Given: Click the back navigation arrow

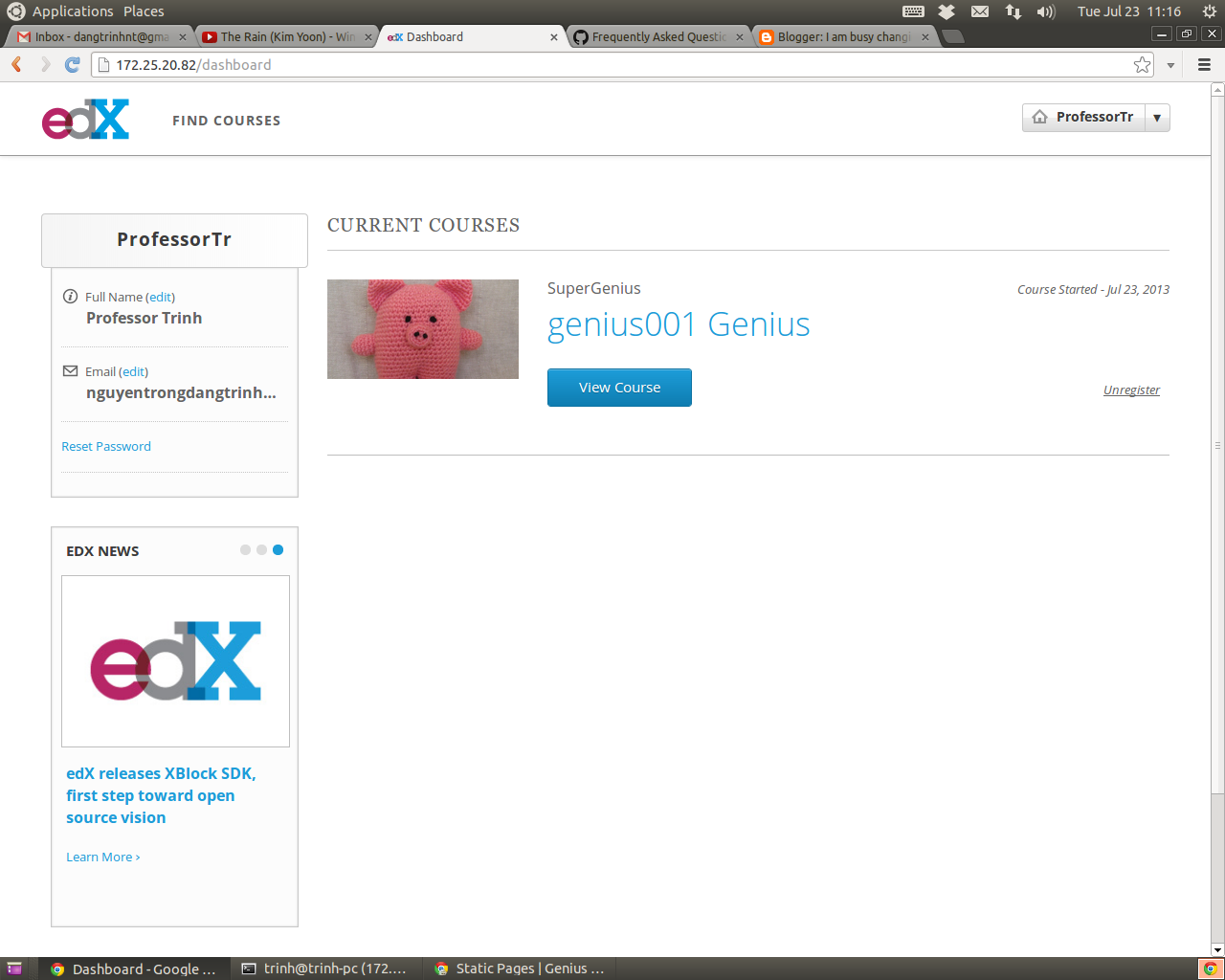Looking at the screenshot, I should 15,65.
